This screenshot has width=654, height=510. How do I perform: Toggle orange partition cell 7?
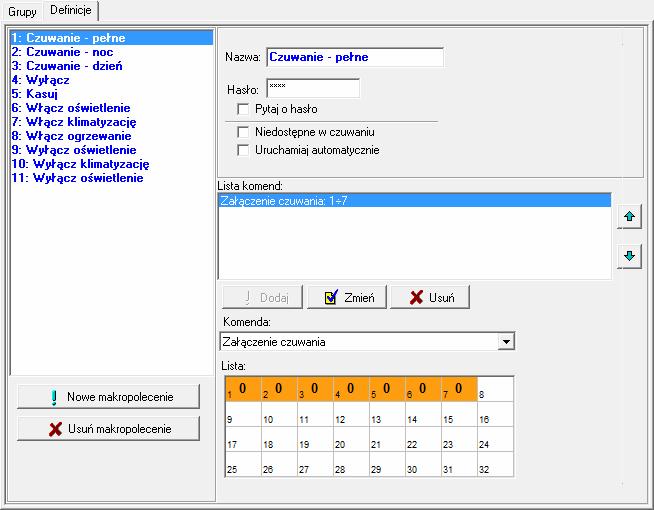[459, 389]
